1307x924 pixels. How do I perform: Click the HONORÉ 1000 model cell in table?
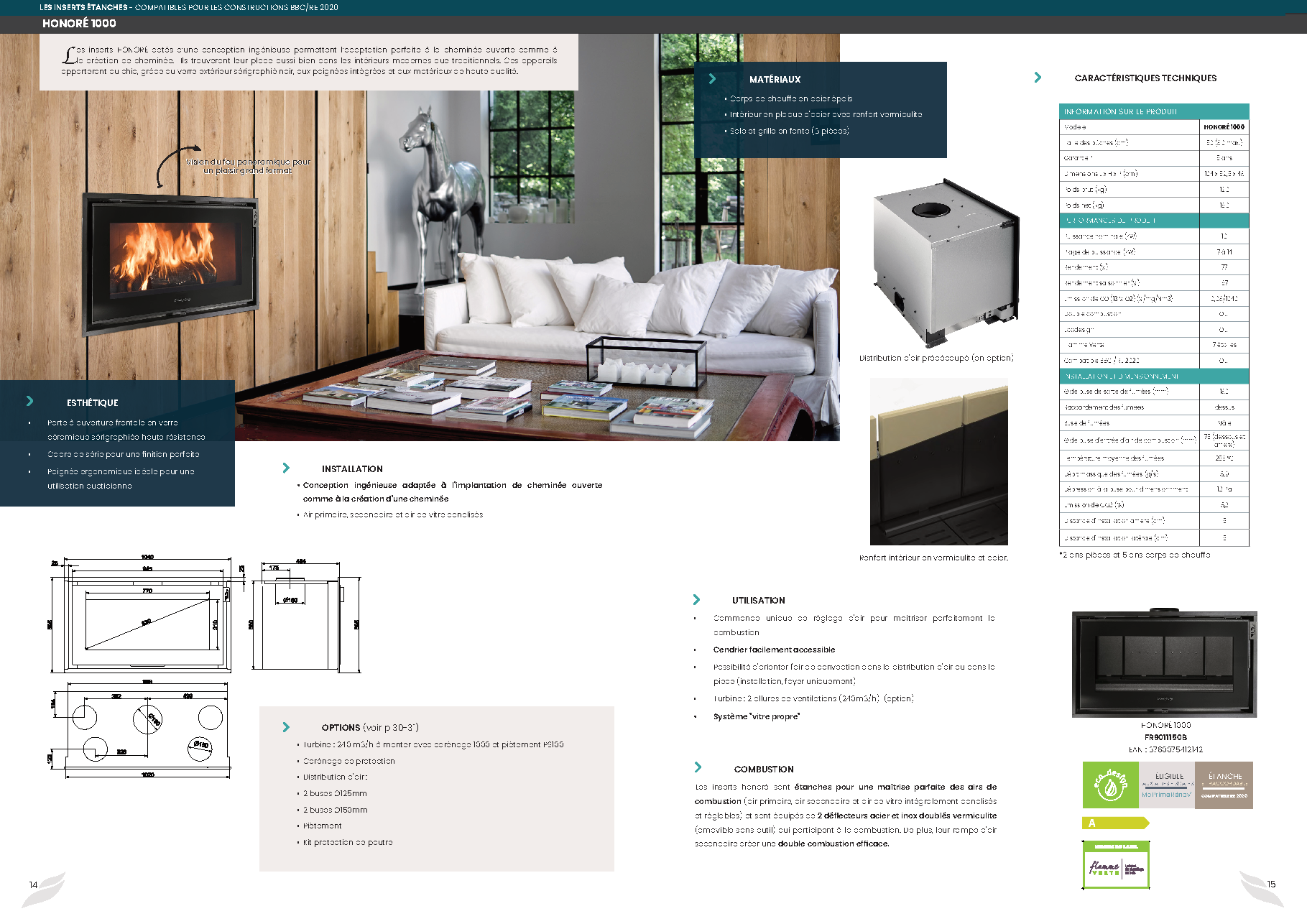1224,127
